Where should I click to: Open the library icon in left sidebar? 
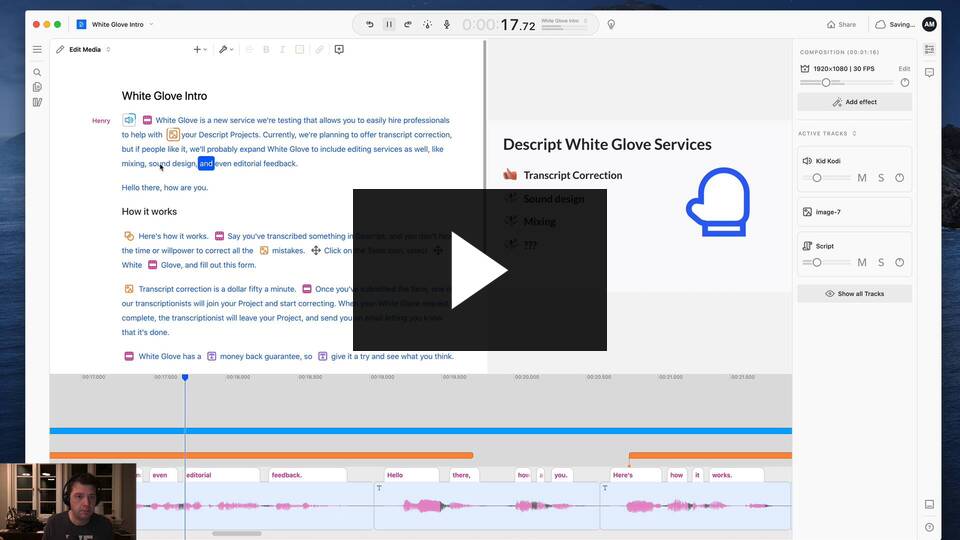click(37, 102)
